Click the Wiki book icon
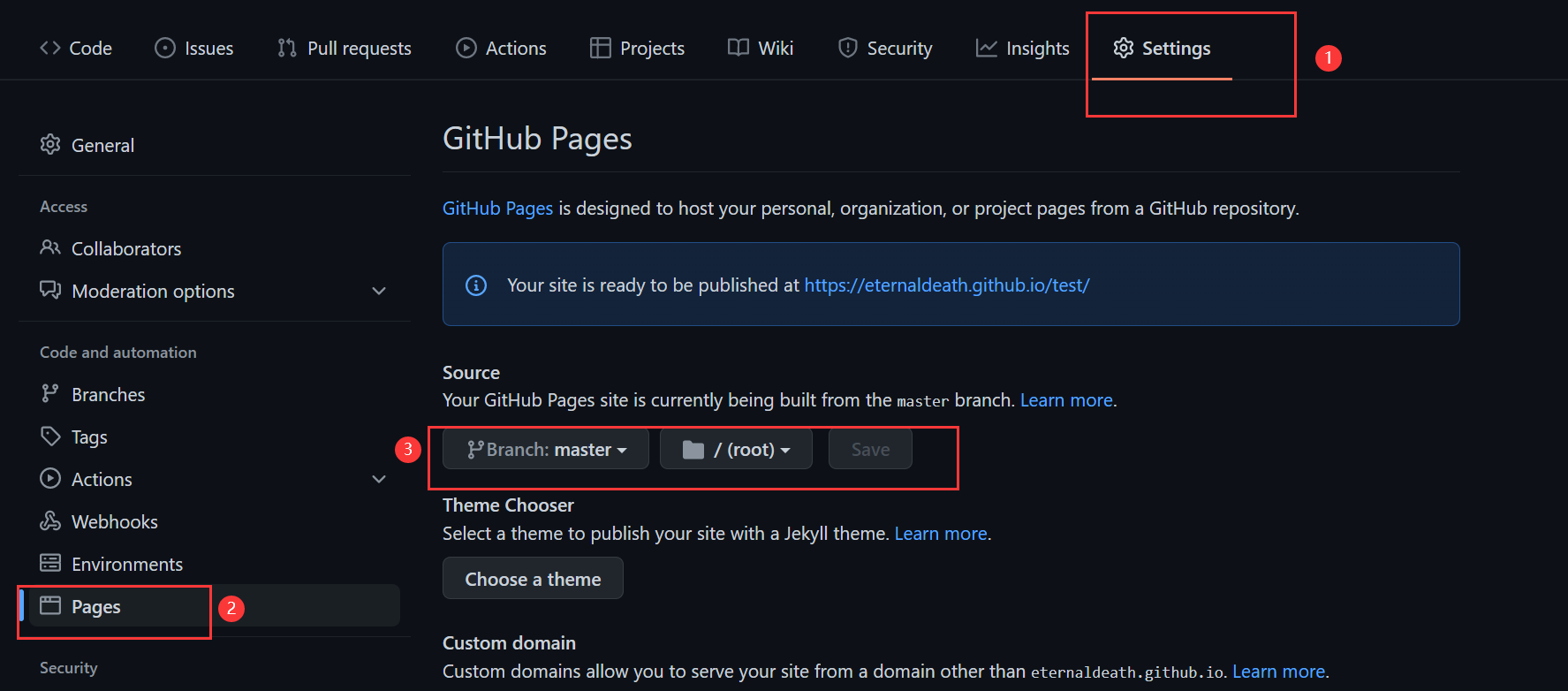The width and height of the screenshot is (1568, 691). 739,48
